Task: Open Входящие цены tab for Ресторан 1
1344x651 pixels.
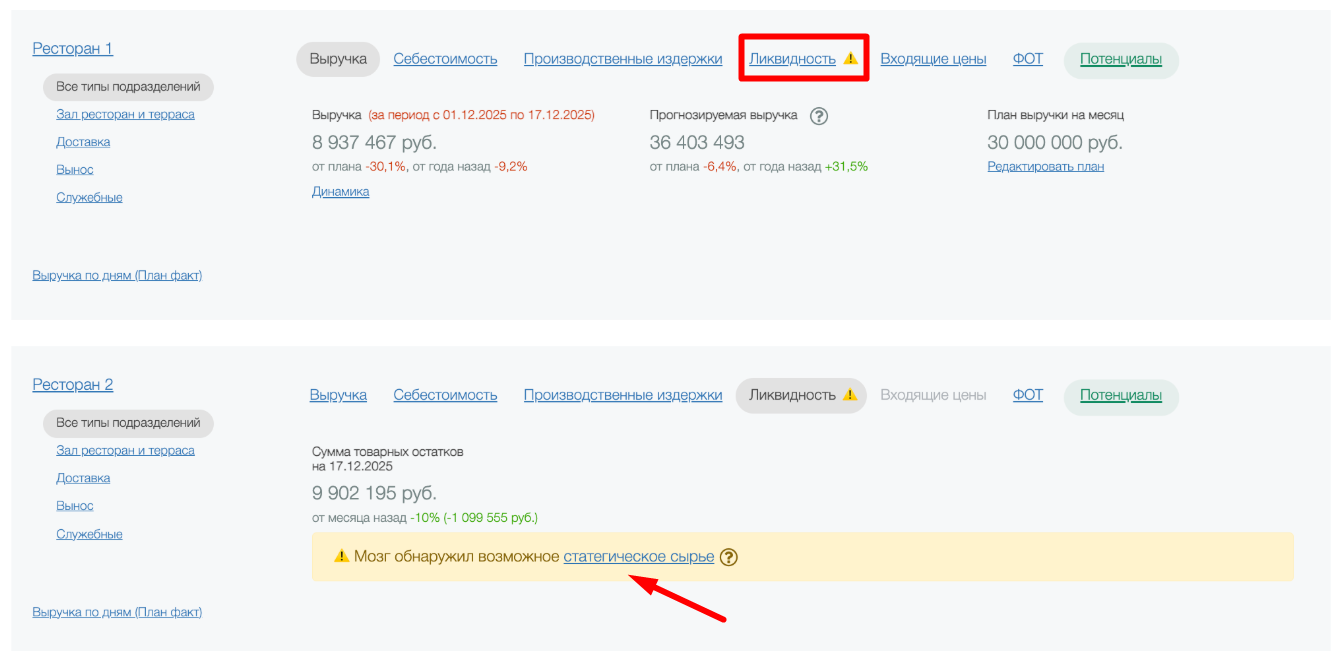Action: point(933,59)
